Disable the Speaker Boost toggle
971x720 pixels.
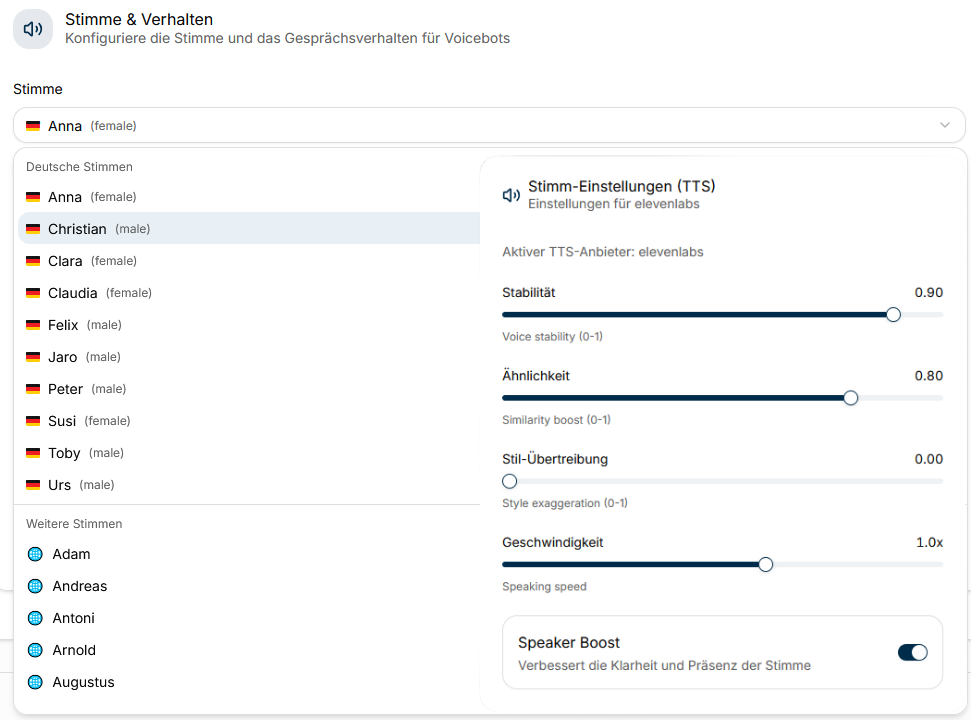point(912,652)
